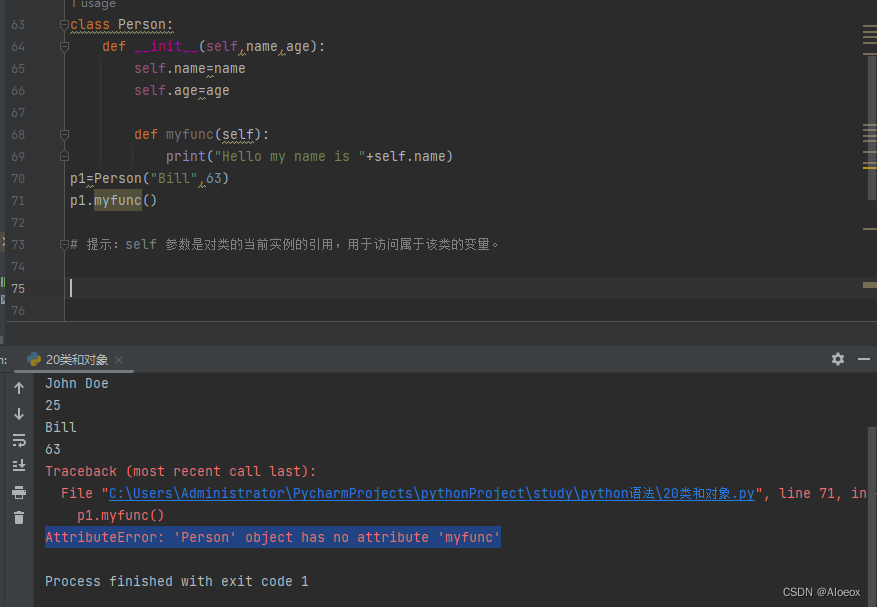Screen dimensions: 877x607
Task: Collapse the Person class fold arrow
Action: click(x=64, y=24)
